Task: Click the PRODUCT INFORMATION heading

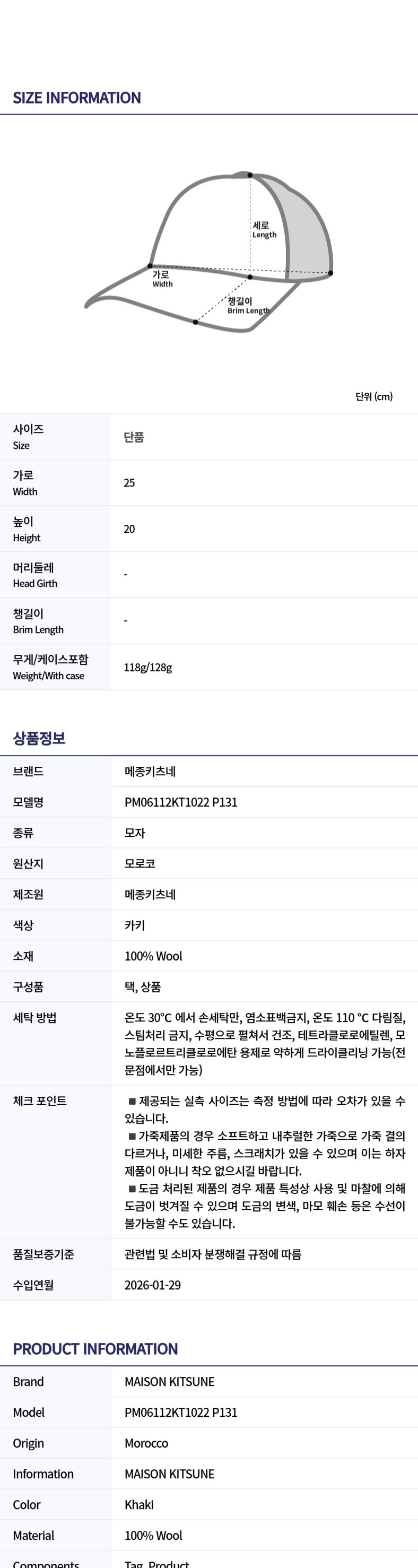Action: [95, 1349]
